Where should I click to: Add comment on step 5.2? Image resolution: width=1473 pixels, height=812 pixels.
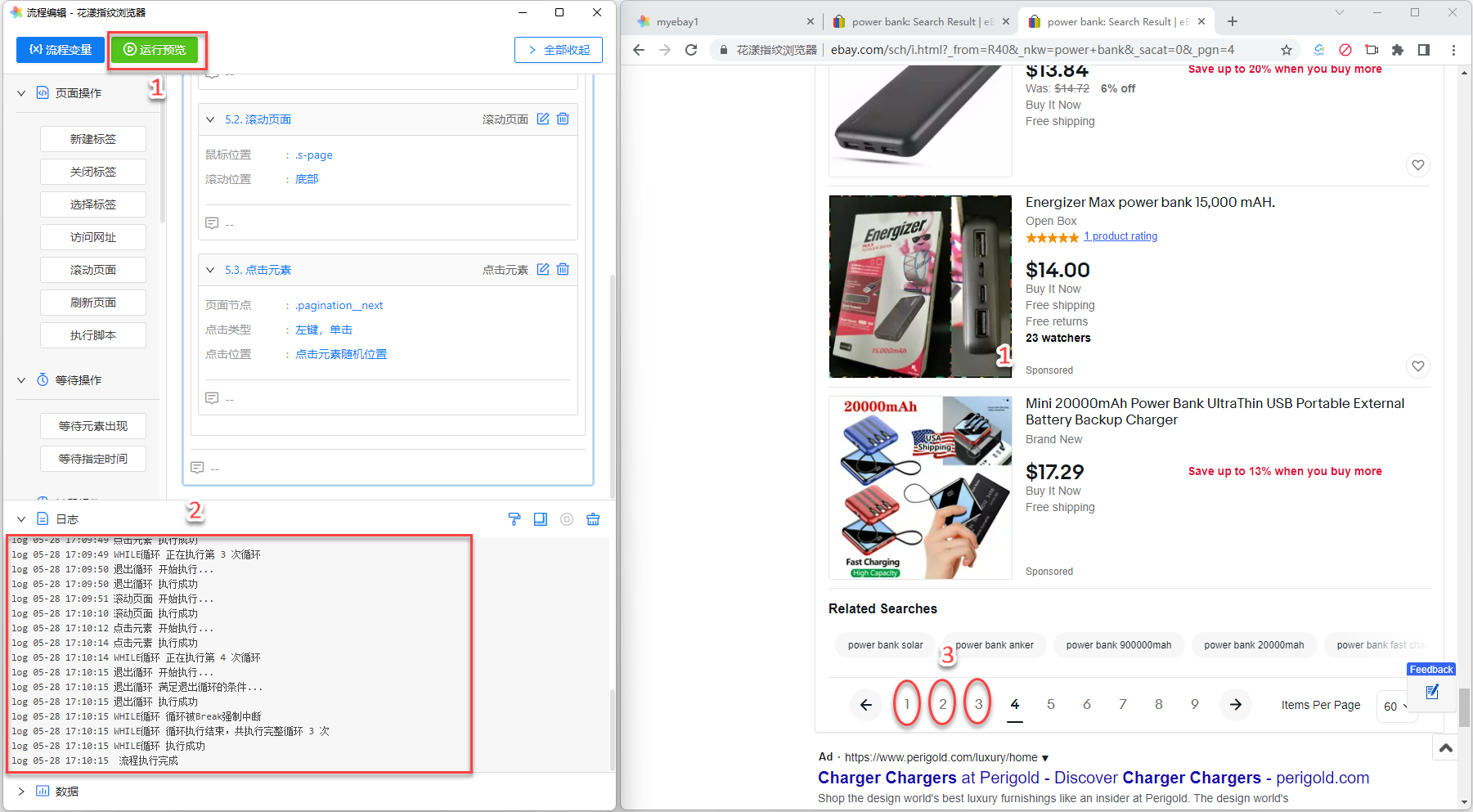(x=212, y=223)
